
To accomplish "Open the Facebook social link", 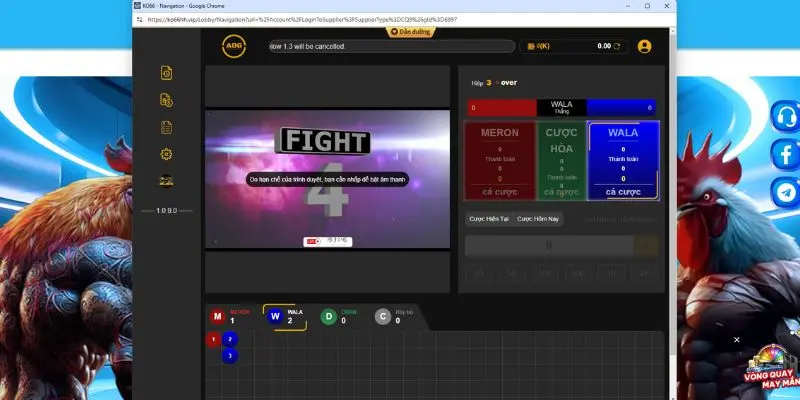I will [785, 154].
